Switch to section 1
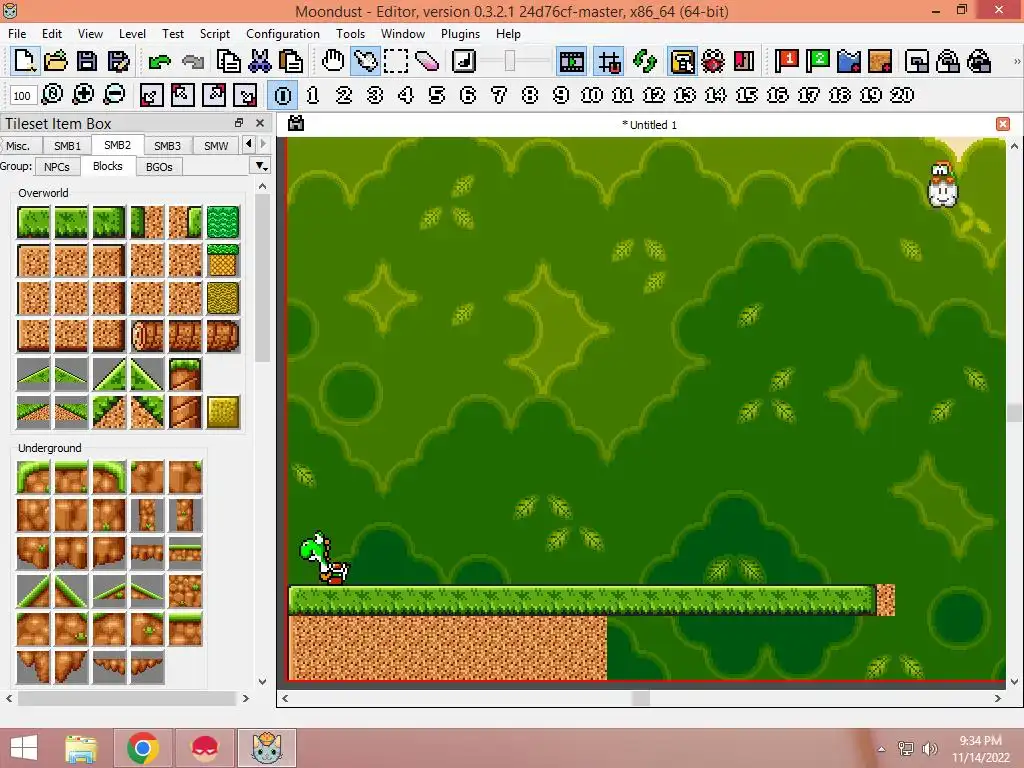This screenshot has width=1024, height=768. 313,95
